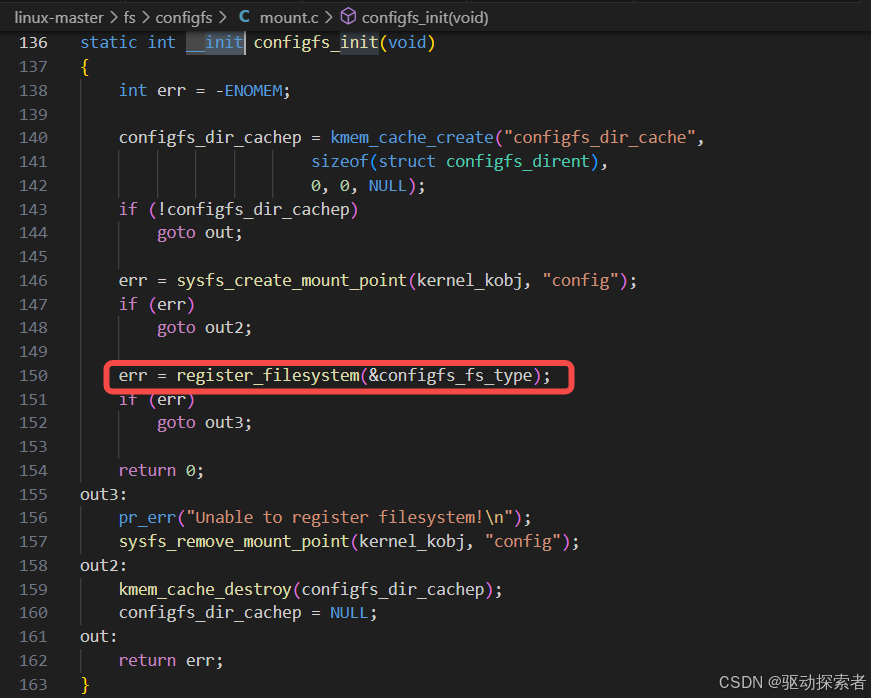871x698 pixels.
Task: Select goto out3; statement
Action: [204, 423]
